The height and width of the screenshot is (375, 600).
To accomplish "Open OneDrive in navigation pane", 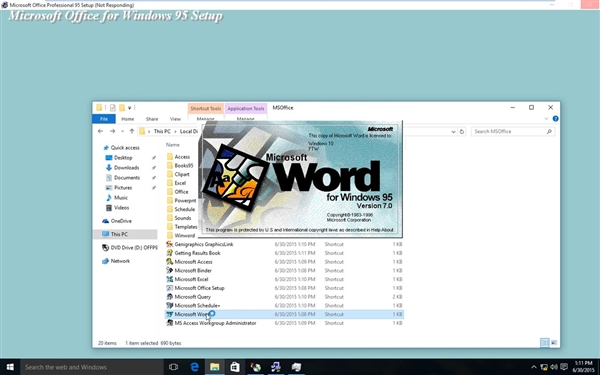I will [x=117, y=221].
